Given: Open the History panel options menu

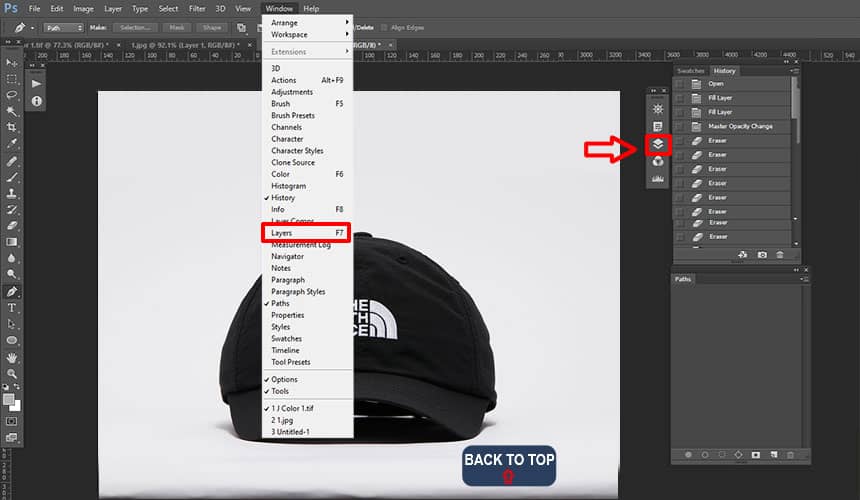Looking at the screenshot, I should click(x=795, y=71).
